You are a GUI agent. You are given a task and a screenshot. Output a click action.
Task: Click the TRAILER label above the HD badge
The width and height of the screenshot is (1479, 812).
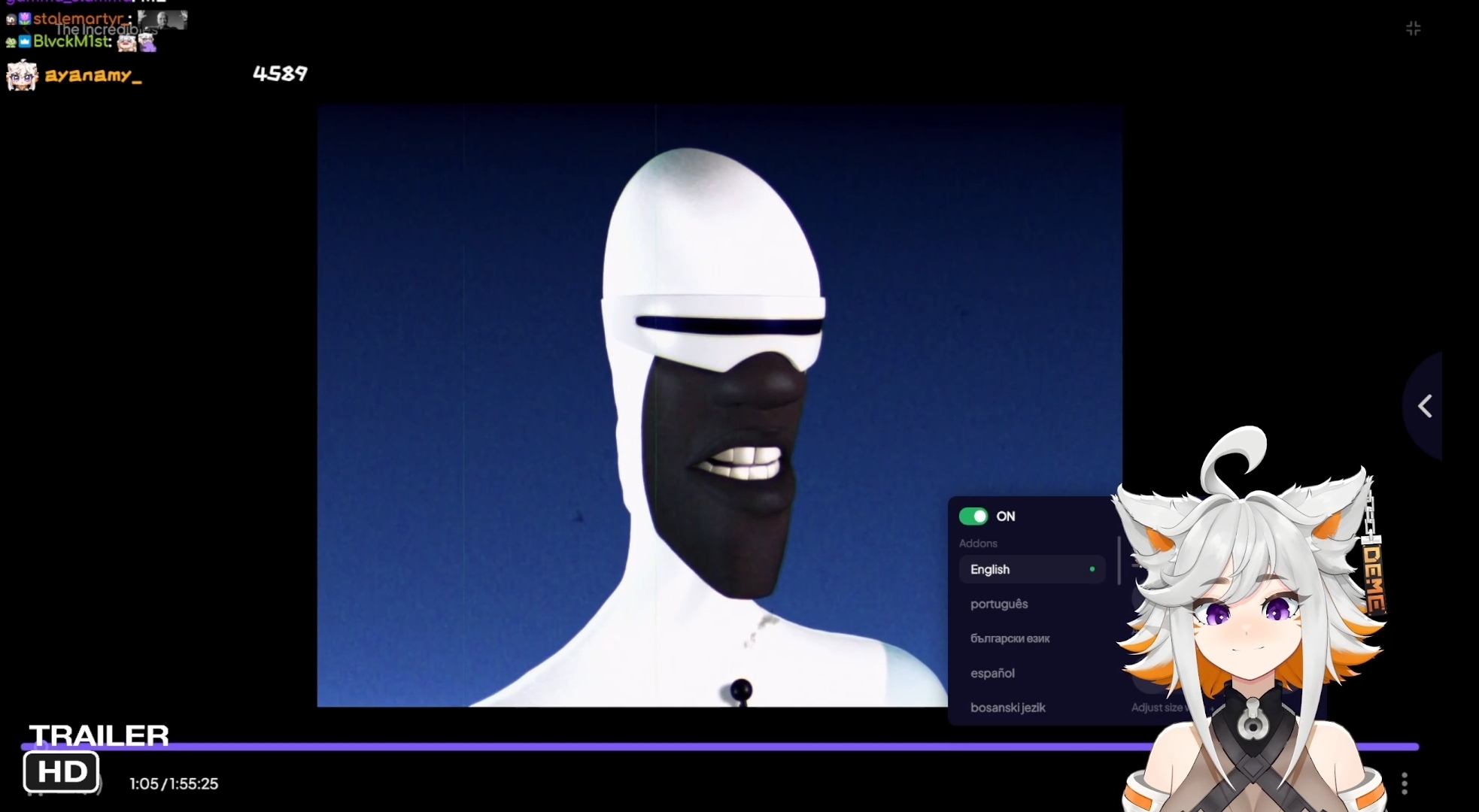99,735
